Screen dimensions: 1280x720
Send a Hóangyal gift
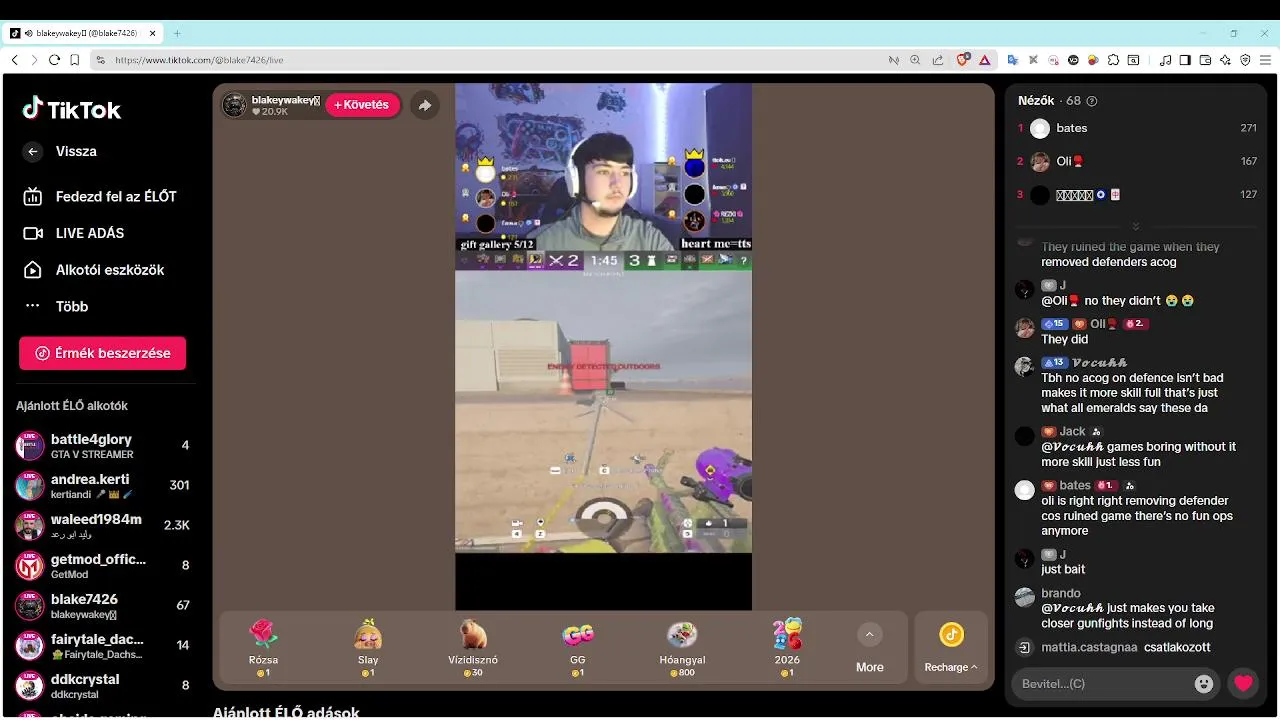682,647
